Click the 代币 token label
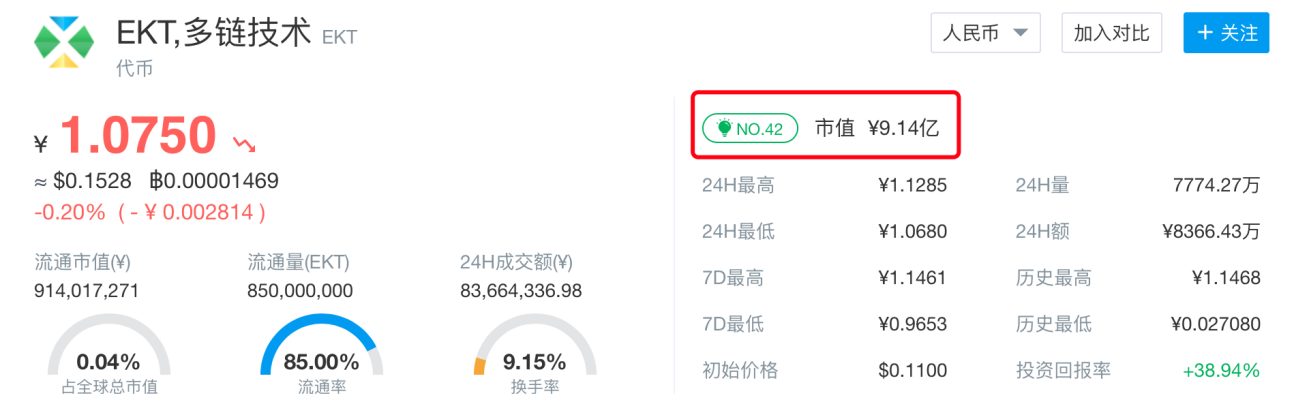This screenshot has width=1294, height=417. (x=135, y=69)
